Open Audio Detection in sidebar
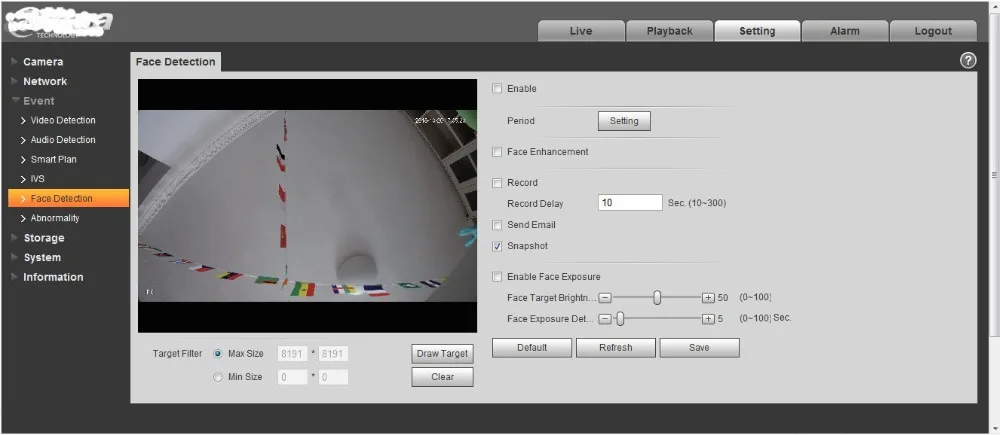The width and height of the screenshot is (1000, 435). tap(63, 140)
